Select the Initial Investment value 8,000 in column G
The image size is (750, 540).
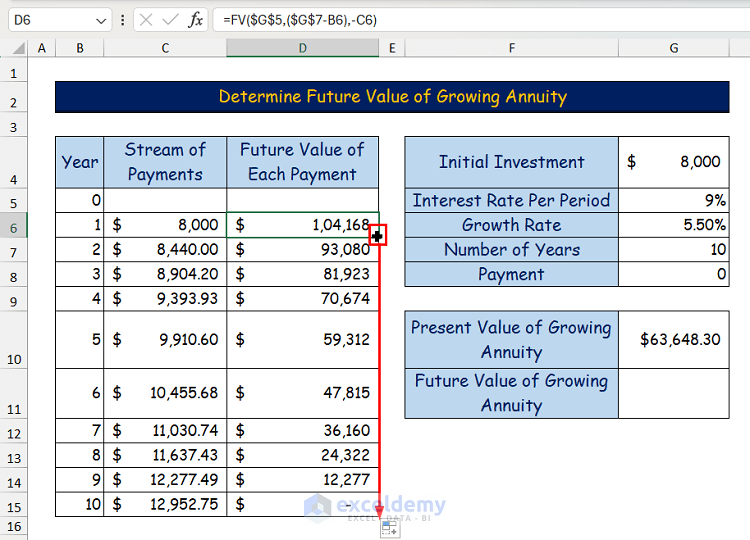[x=674, y=162]
